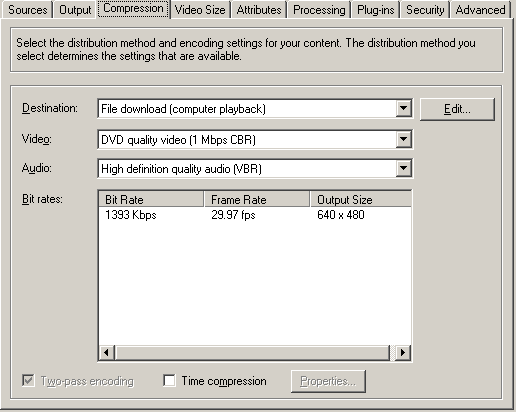Viewport: 516px width, 412px height.
Task: Click the left scroll arrow of bit rates list
Action: 107,352
